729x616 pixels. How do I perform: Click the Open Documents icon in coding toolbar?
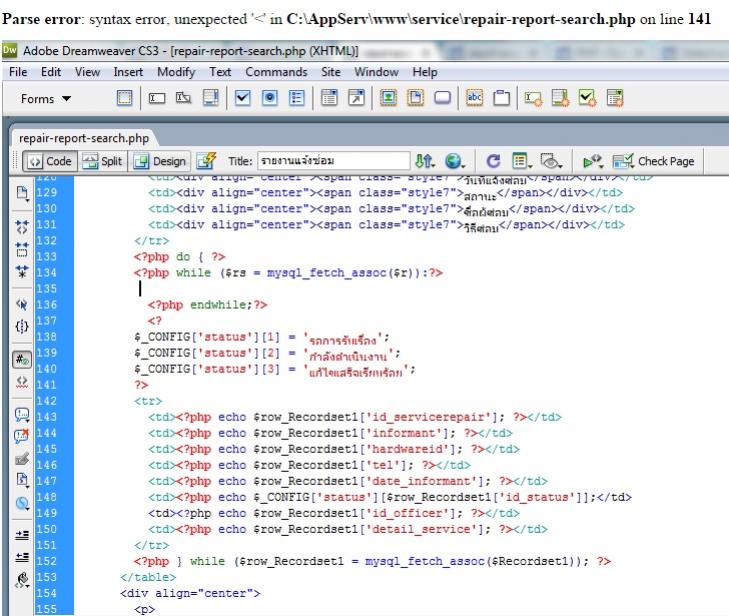(21, 194)
